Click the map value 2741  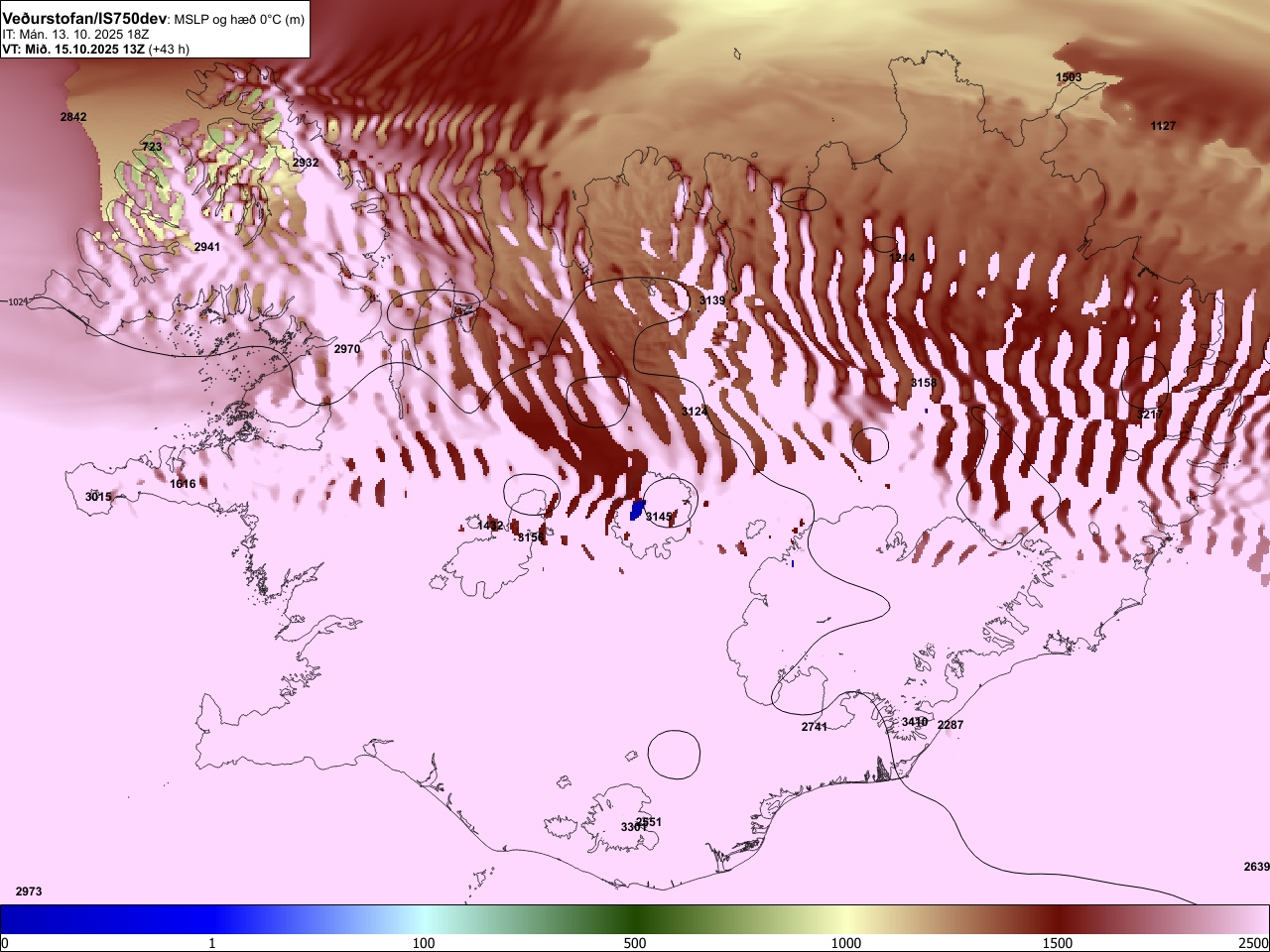click(x=815, y=727)
